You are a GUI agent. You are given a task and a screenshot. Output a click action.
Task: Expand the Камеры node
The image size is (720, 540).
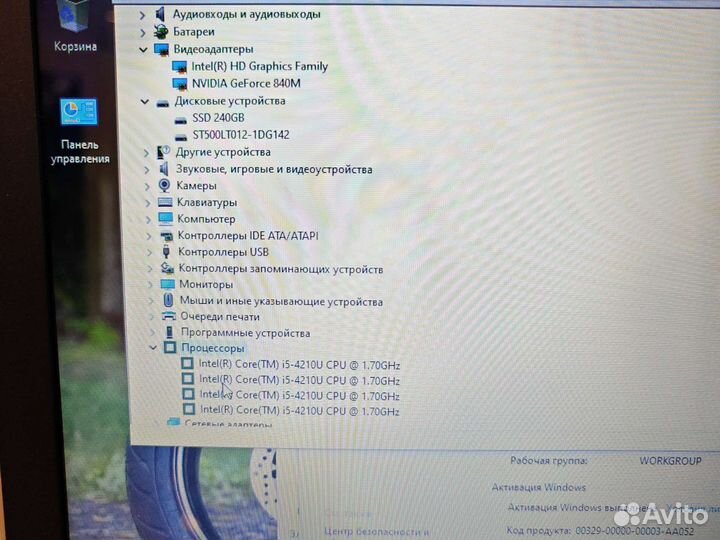tap(147, 186)
